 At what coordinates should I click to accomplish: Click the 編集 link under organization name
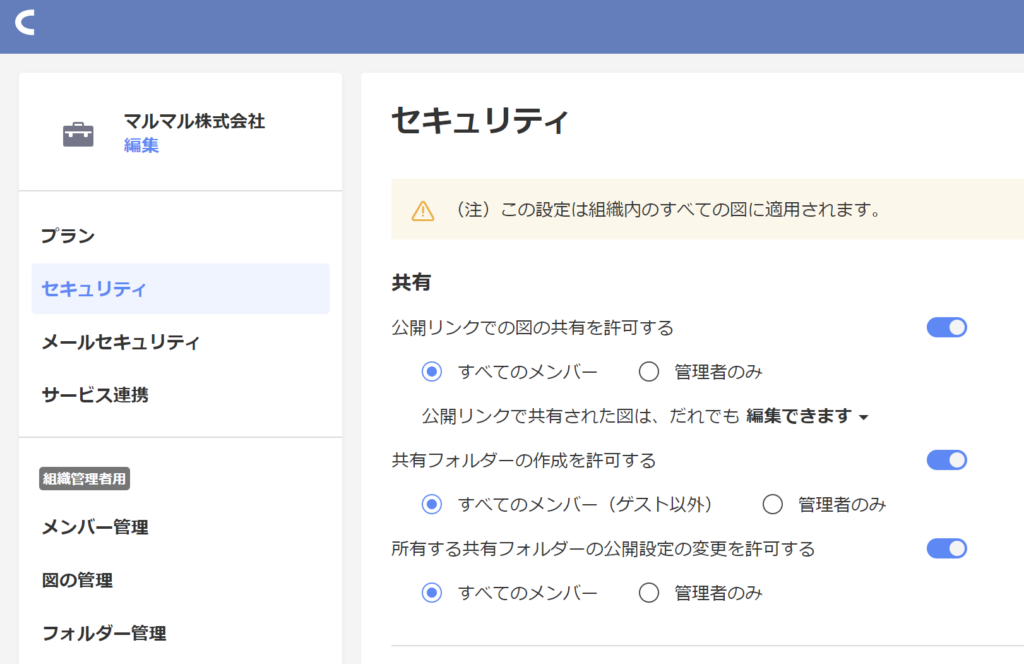pyautogui.click(x=141, y=146)
